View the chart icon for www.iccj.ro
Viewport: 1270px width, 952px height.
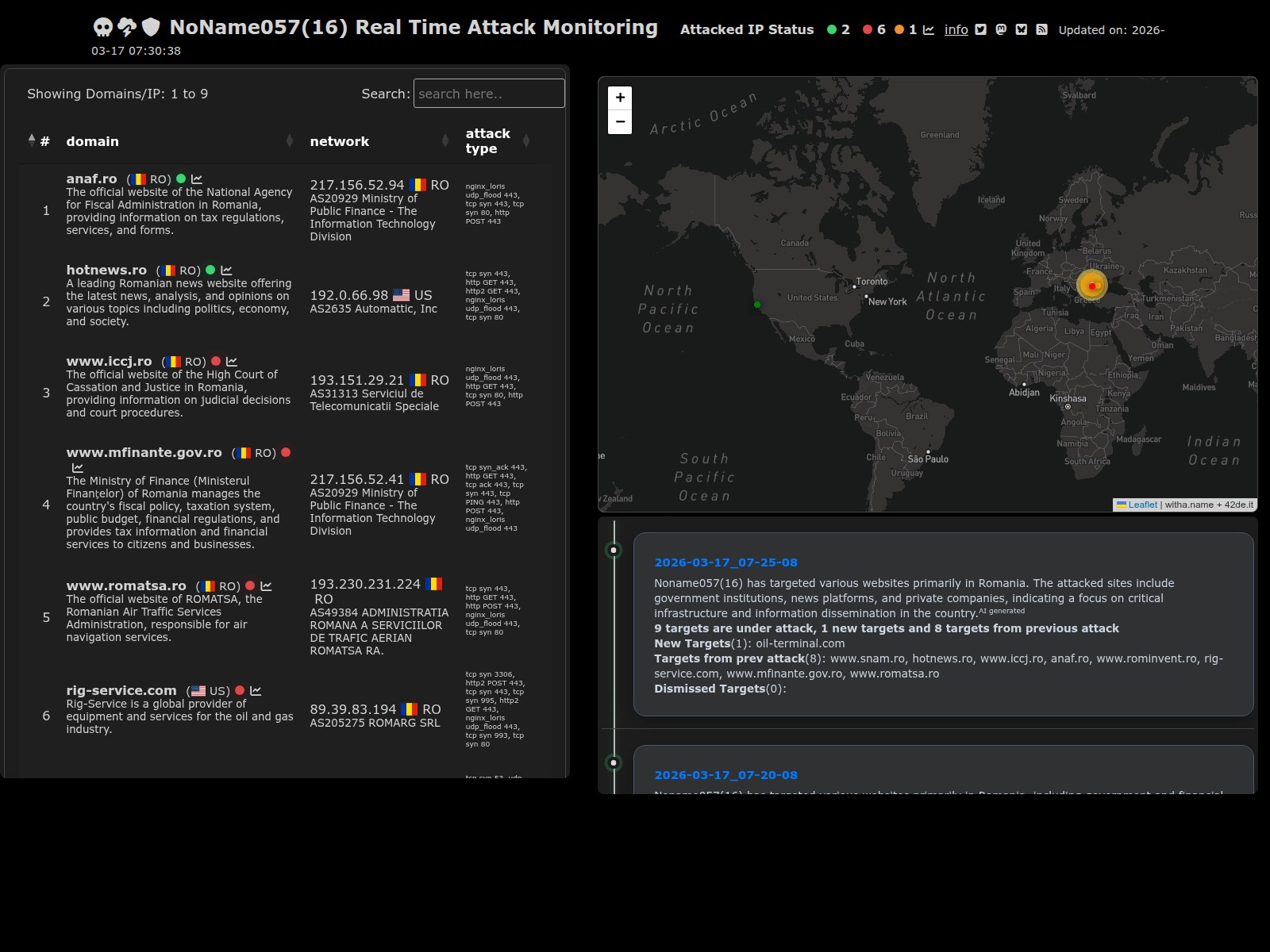[232, 362]
